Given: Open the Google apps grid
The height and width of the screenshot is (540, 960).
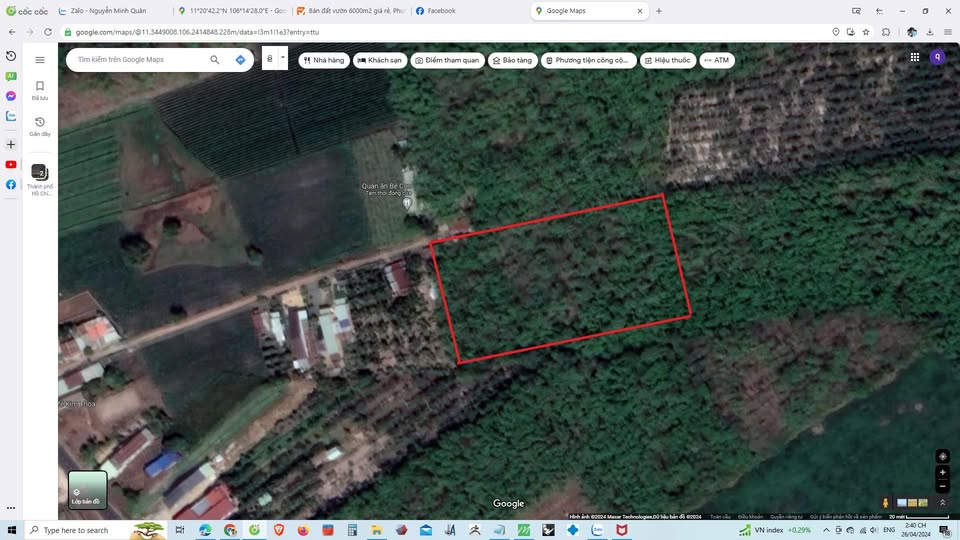Looking at the screenshot, I should [914, 58].
